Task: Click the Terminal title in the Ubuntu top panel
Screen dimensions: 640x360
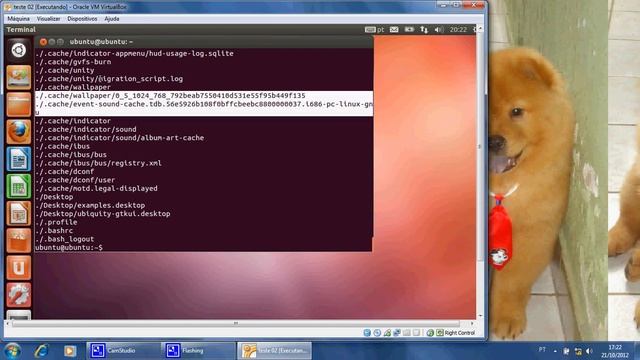Action: (x=21, y=29)
